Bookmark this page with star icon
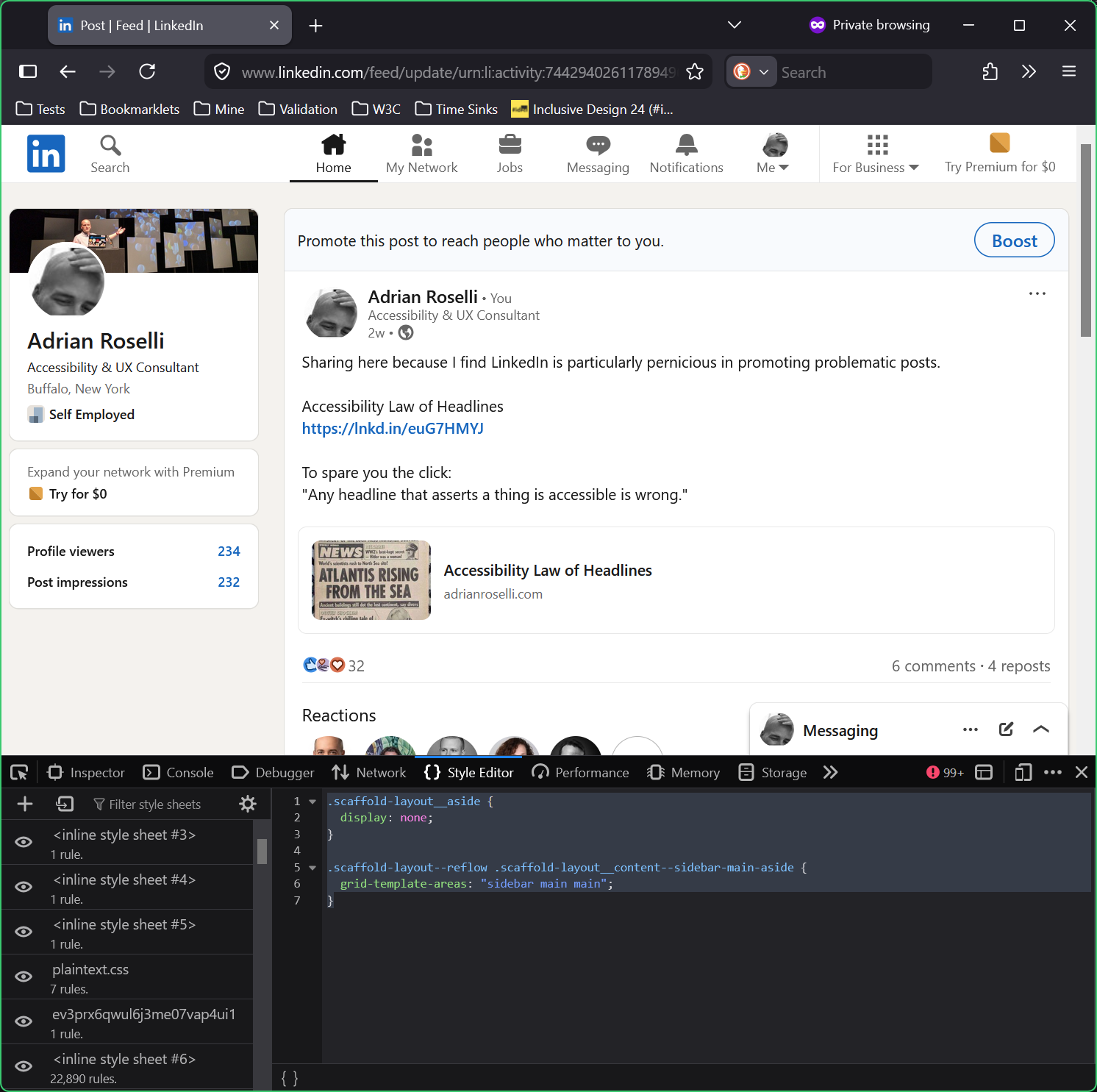This screenshot has height=1092, width=1097. point(695,72)
